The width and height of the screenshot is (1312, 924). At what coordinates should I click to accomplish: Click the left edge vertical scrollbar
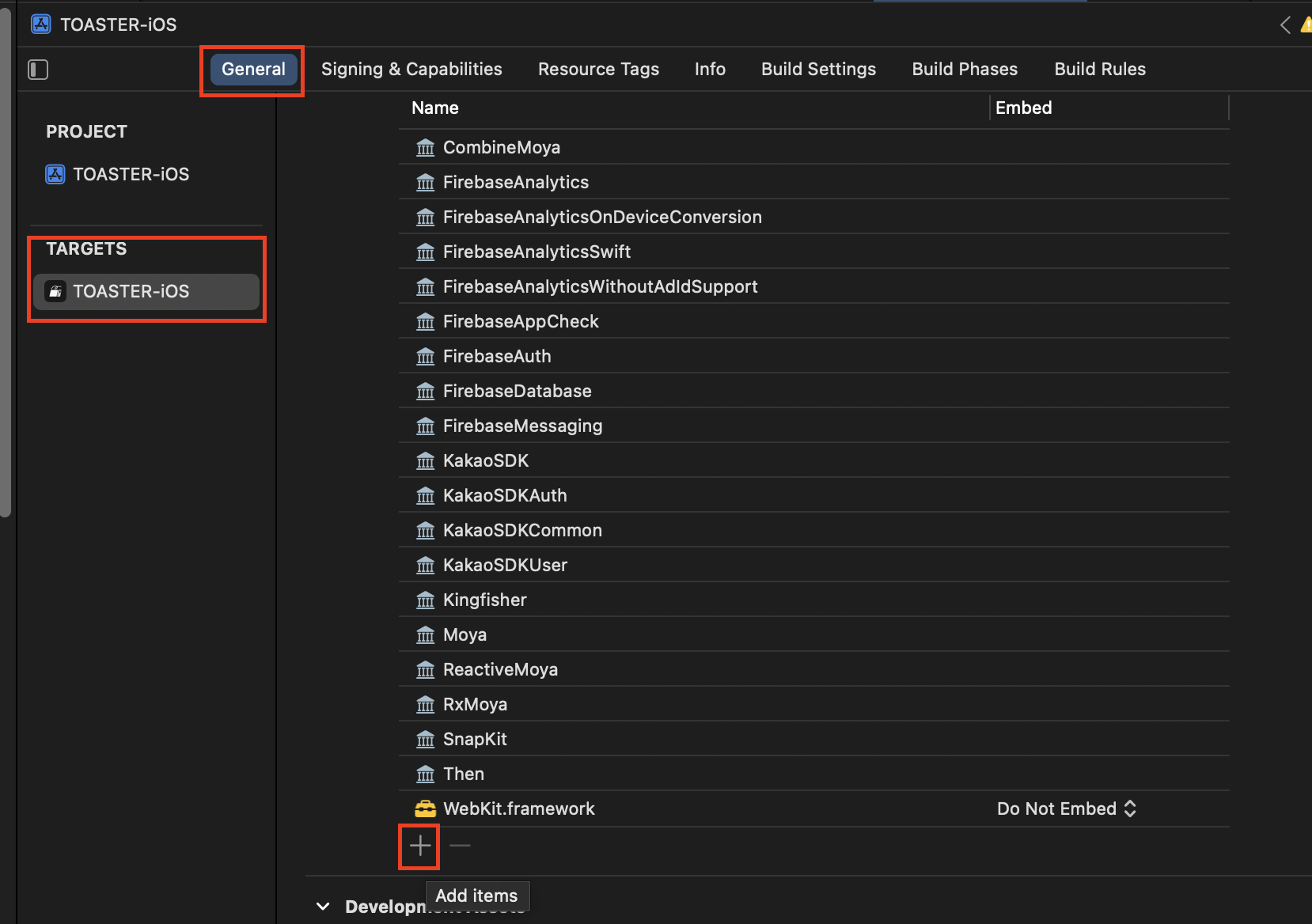tap(6, 261)
